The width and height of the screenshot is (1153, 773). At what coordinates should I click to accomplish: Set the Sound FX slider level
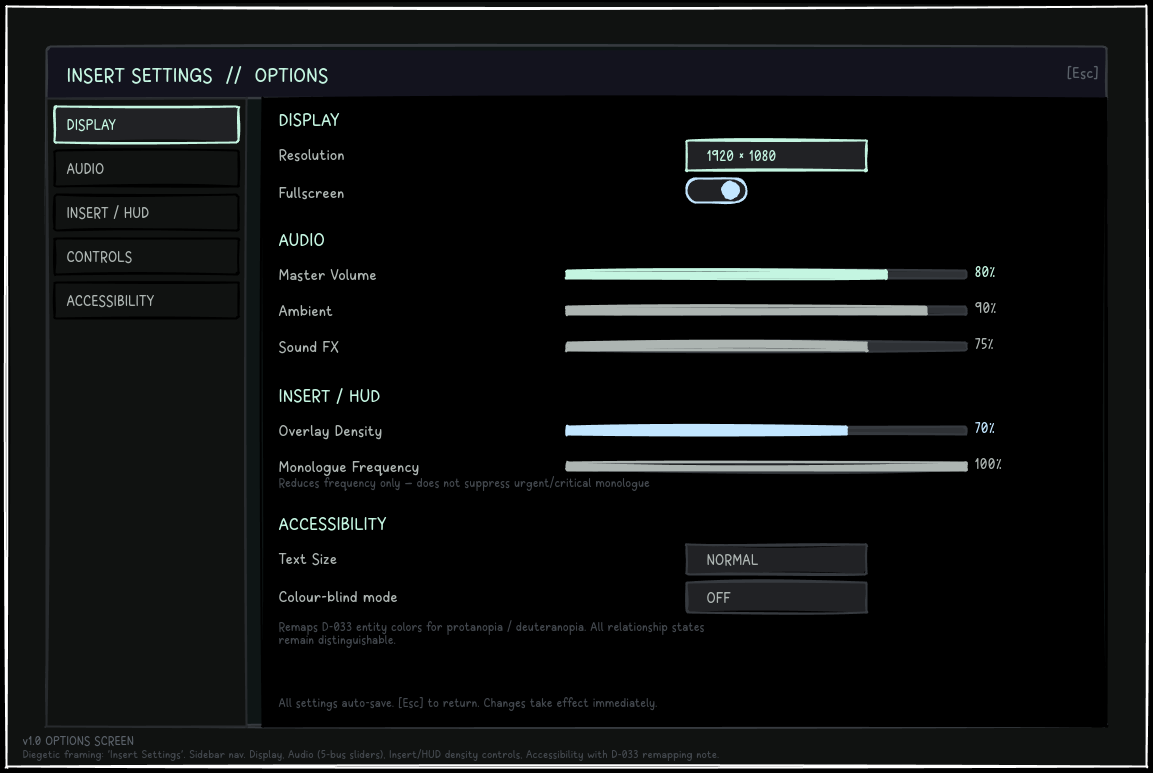click(x=765, y=346)
